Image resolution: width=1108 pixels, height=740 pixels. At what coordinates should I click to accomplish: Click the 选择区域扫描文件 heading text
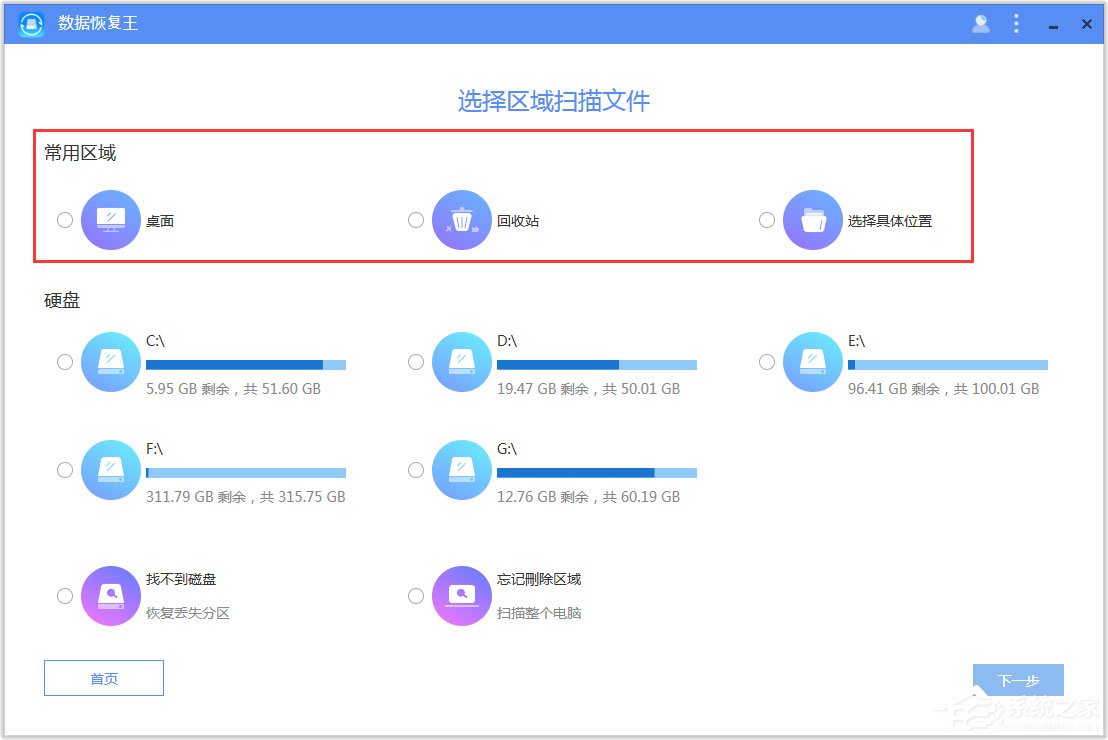[554, 101]
